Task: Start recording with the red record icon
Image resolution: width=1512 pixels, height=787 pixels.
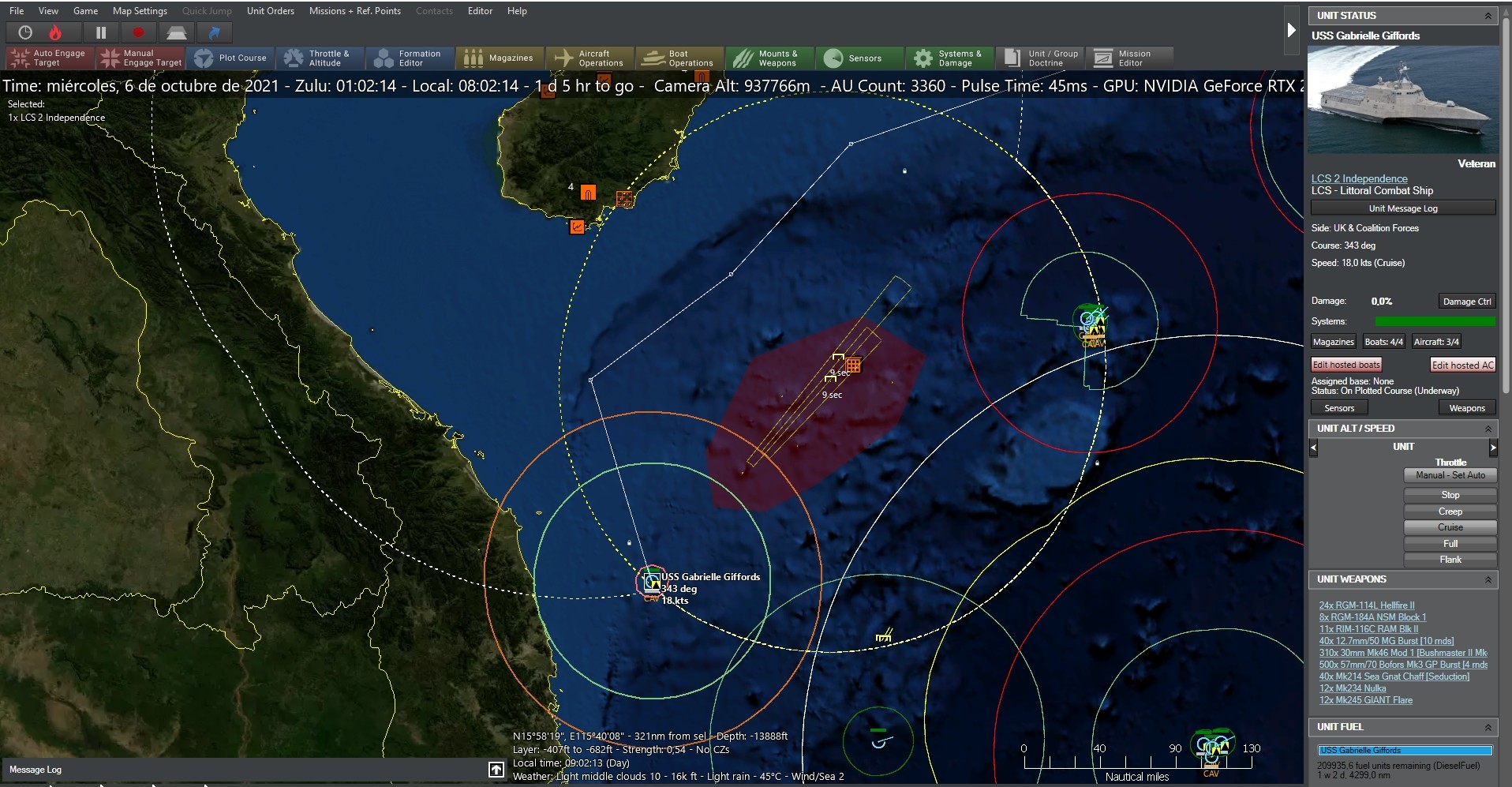Action: pos(138,32)
